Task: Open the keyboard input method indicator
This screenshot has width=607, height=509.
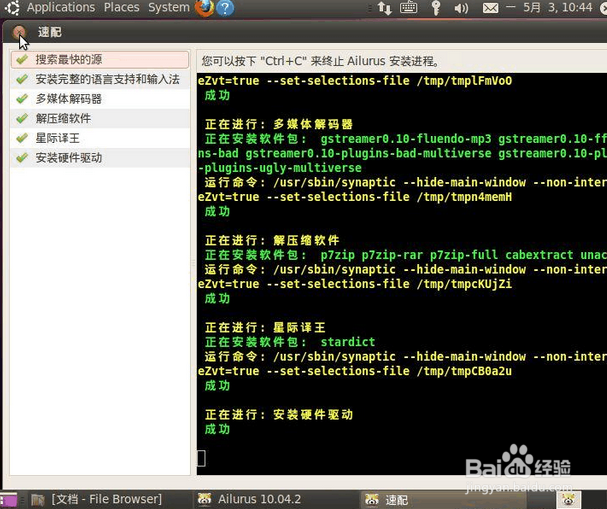Action: pyautogui.click(x=408, y=7)
